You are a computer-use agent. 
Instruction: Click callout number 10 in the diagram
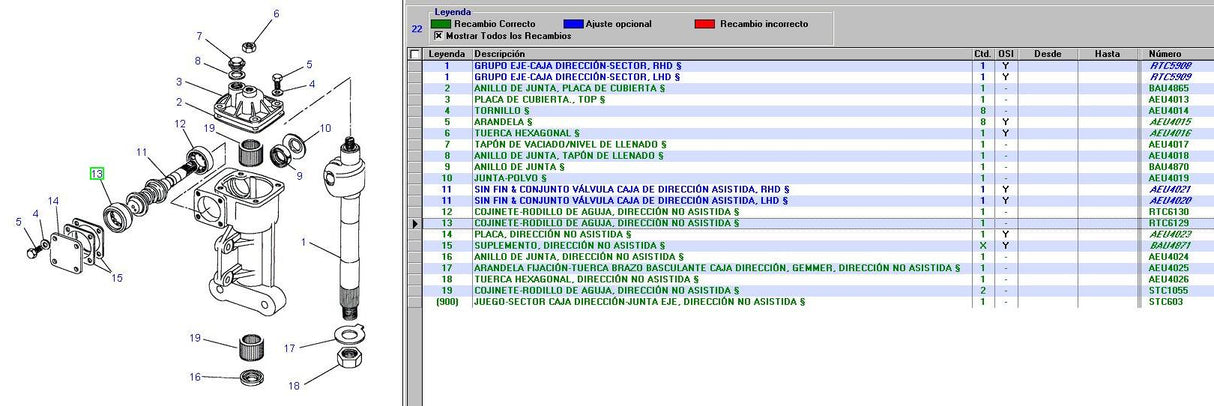pyautogui.click(x=325, y=129)
